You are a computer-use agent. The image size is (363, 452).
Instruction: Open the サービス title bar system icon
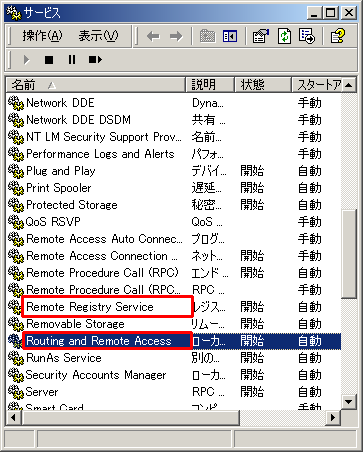(x=13, y=13)
